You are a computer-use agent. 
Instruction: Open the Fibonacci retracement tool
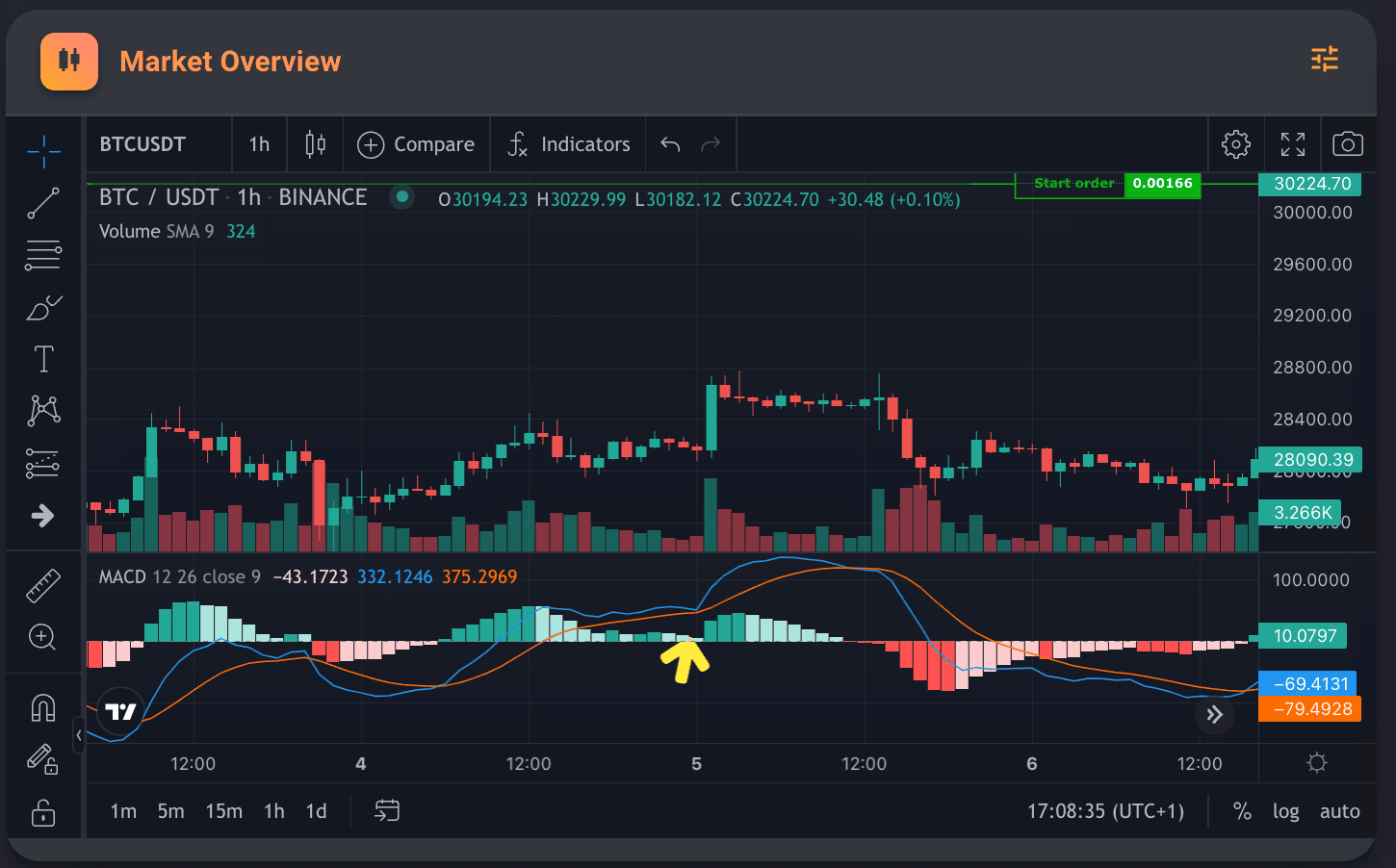43,255
